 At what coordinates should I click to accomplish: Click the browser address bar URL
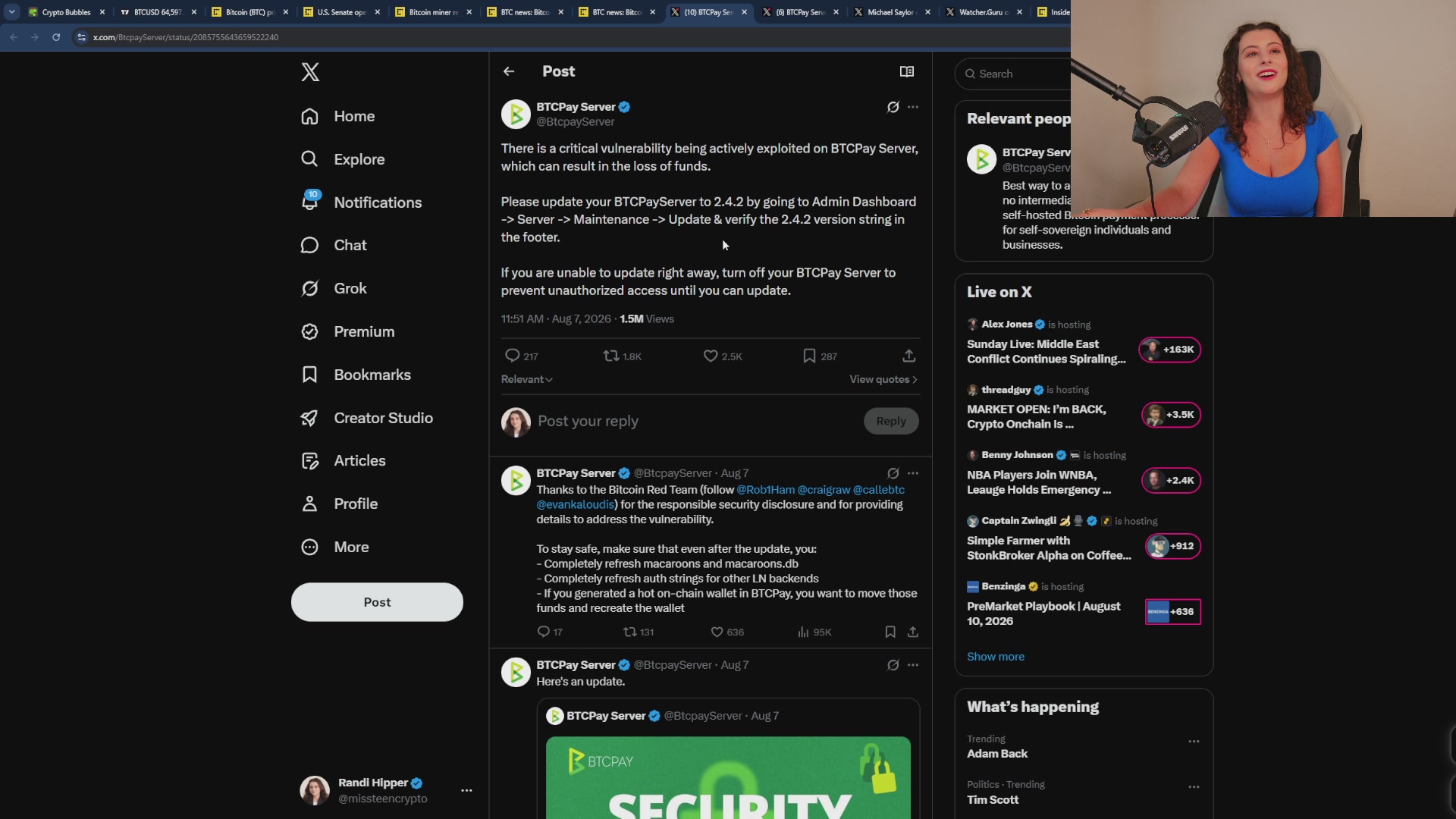point(186,37)
